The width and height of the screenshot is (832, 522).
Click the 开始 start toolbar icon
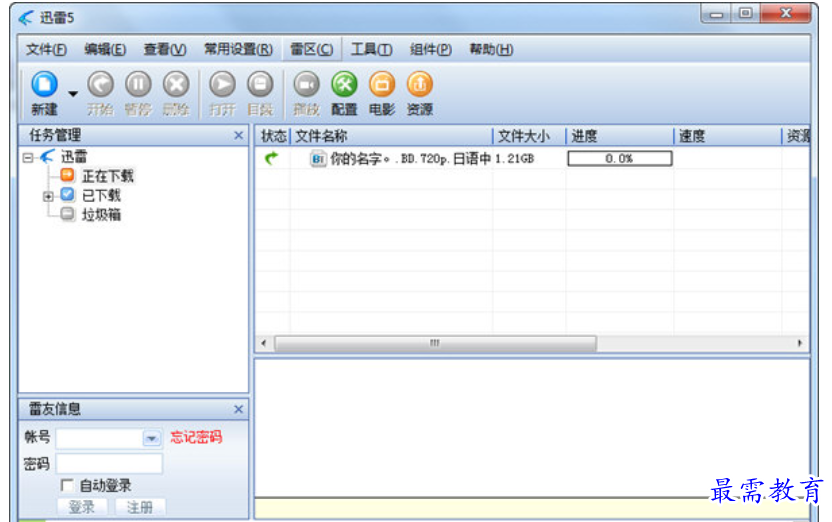[100, 85]
